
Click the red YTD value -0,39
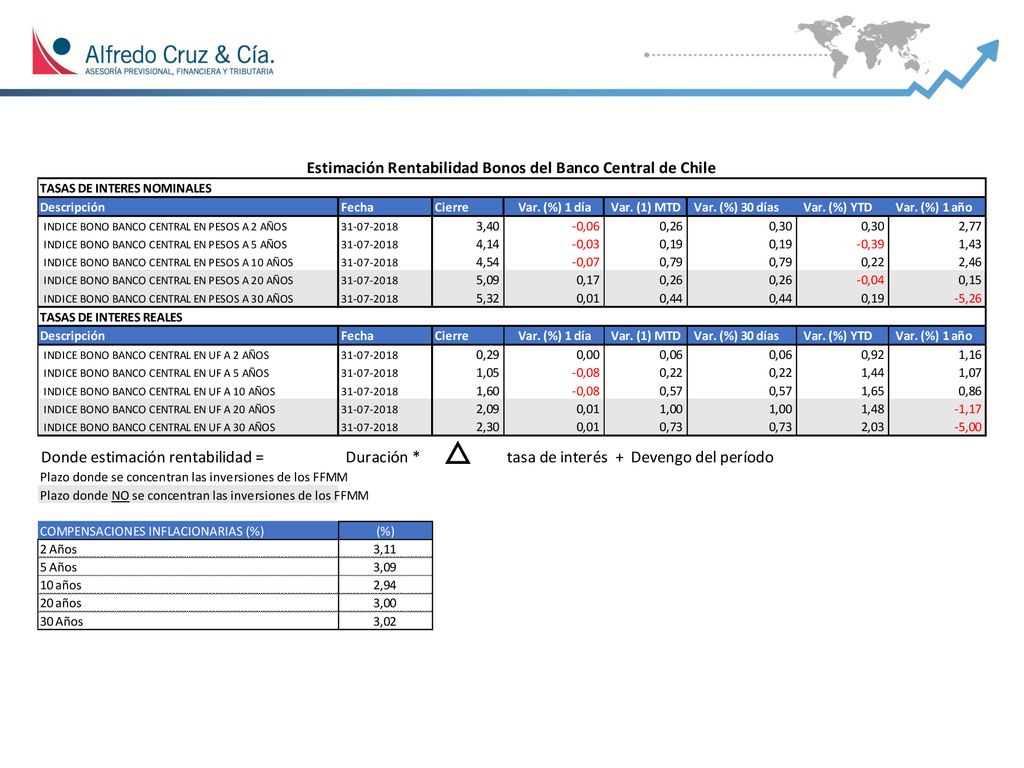[870, 244]
